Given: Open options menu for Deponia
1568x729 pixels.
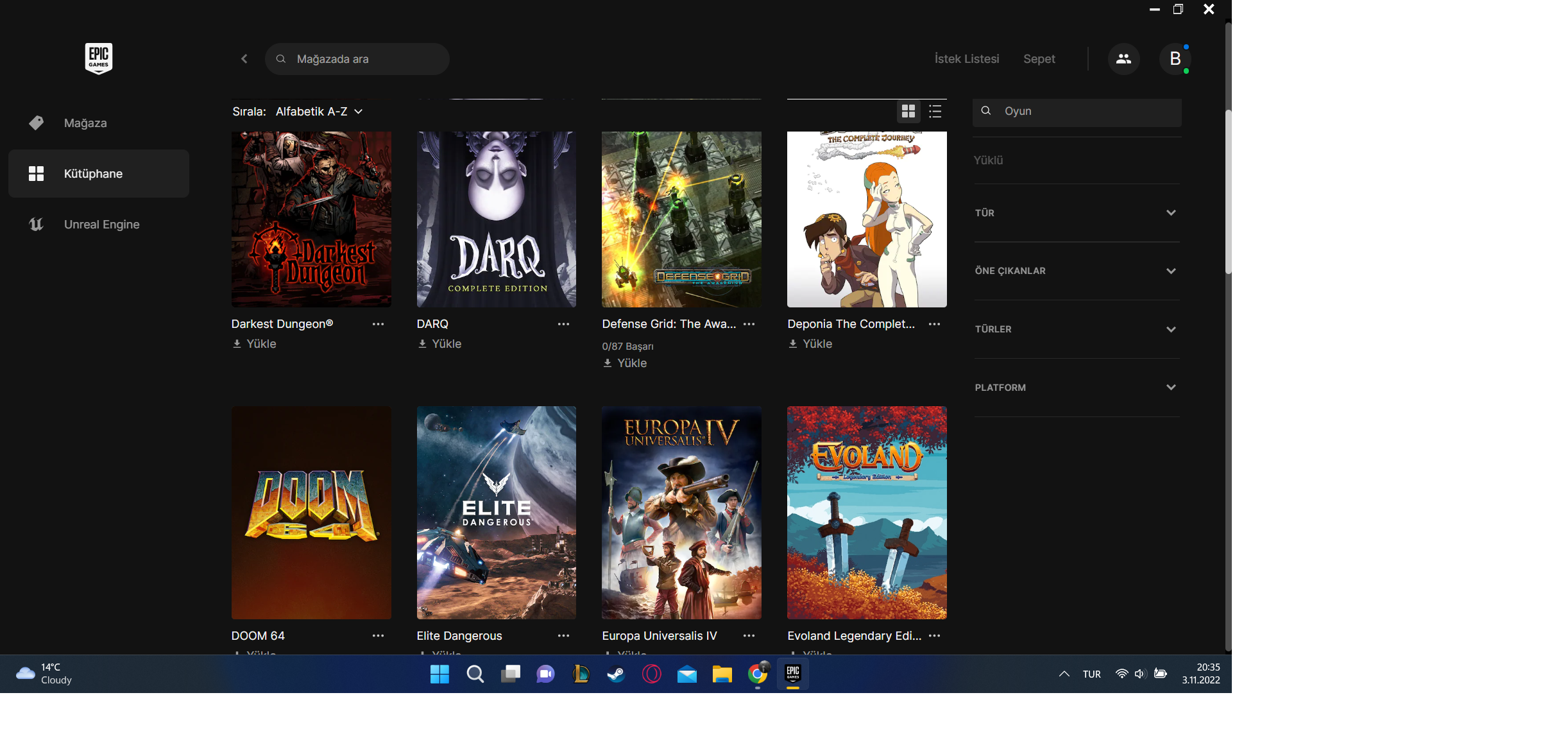Looking at the screenshot, I should [934, 324].
